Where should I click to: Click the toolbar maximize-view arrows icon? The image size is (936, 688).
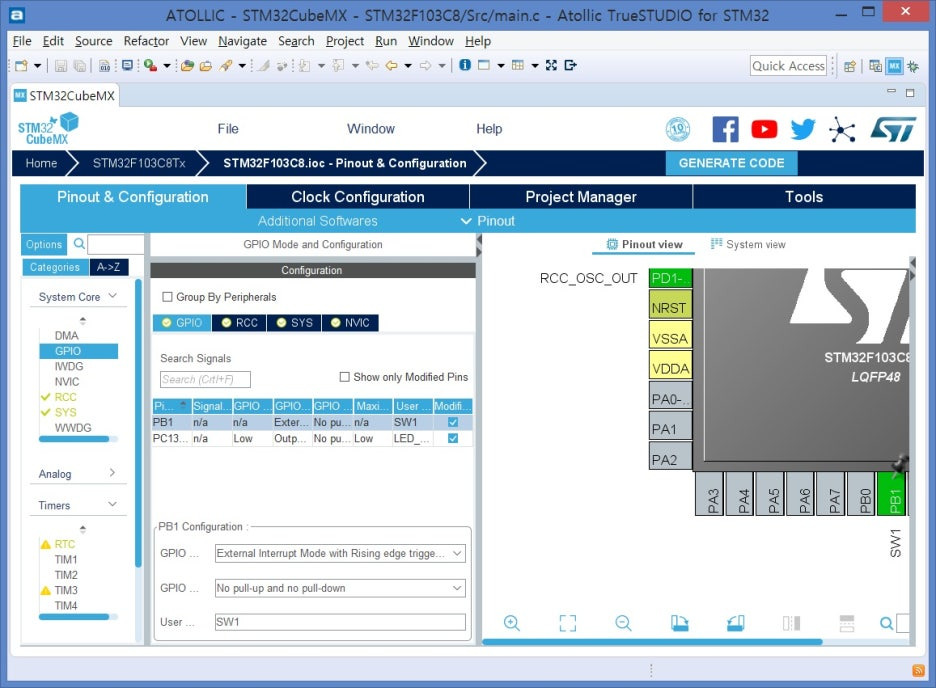[551, 65]
